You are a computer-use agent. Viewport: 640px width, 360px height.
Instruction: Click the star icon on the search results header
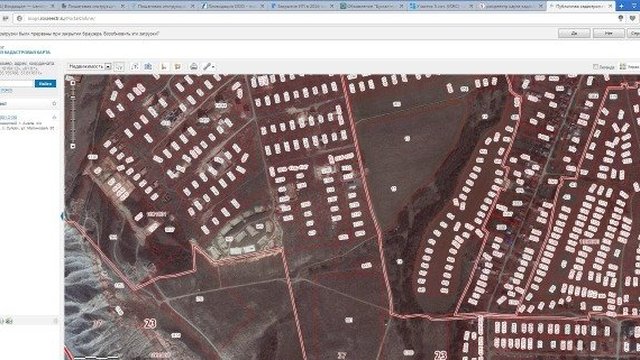click(x=54, y=104)
